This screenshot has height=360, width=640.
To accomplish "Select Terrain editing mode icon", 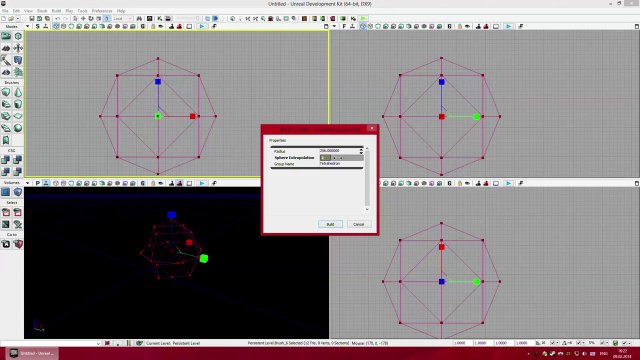I will [x=6, y=48].
